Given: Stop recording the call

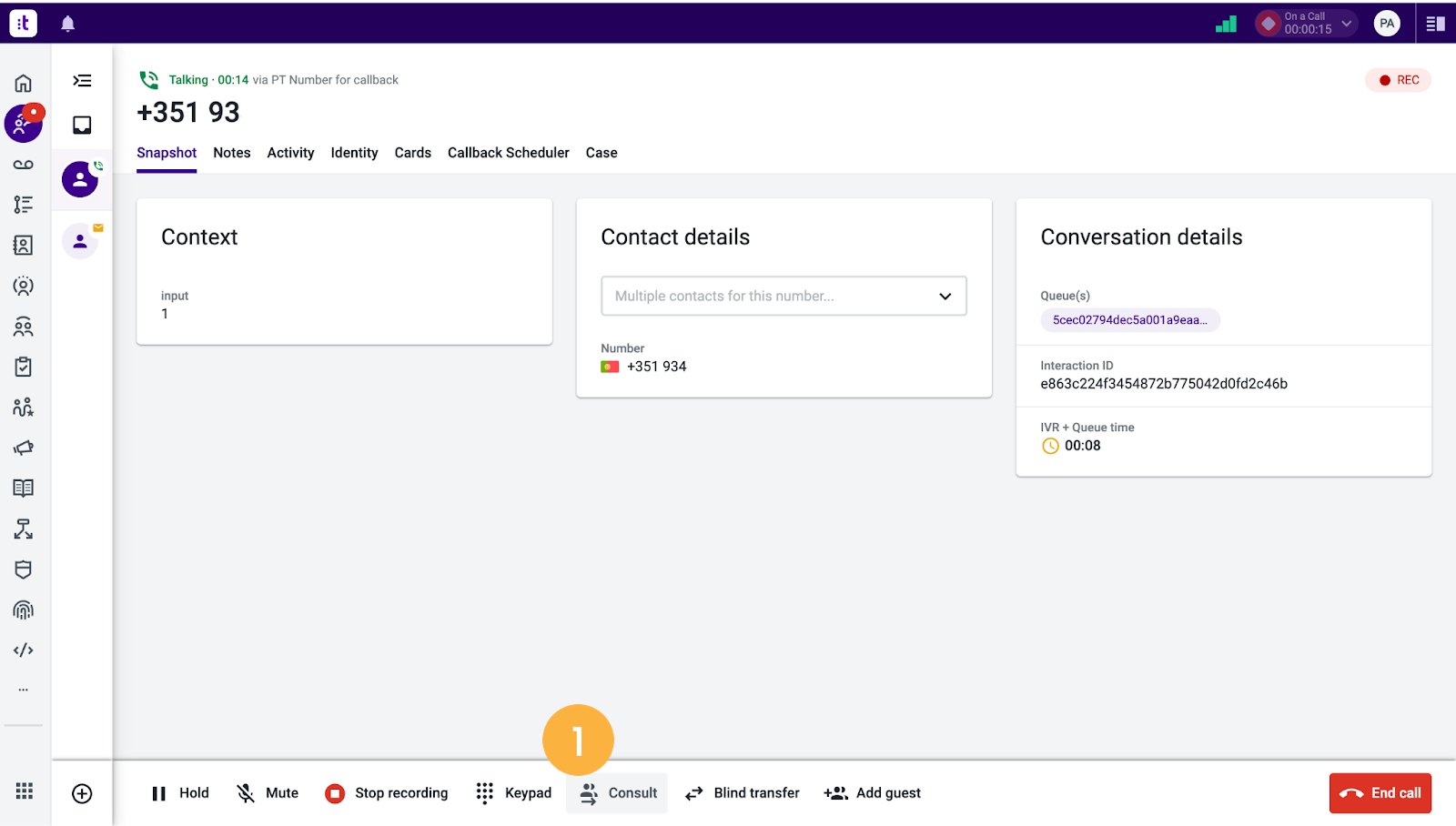Looking at the screenshot, I should coord(387,793).
